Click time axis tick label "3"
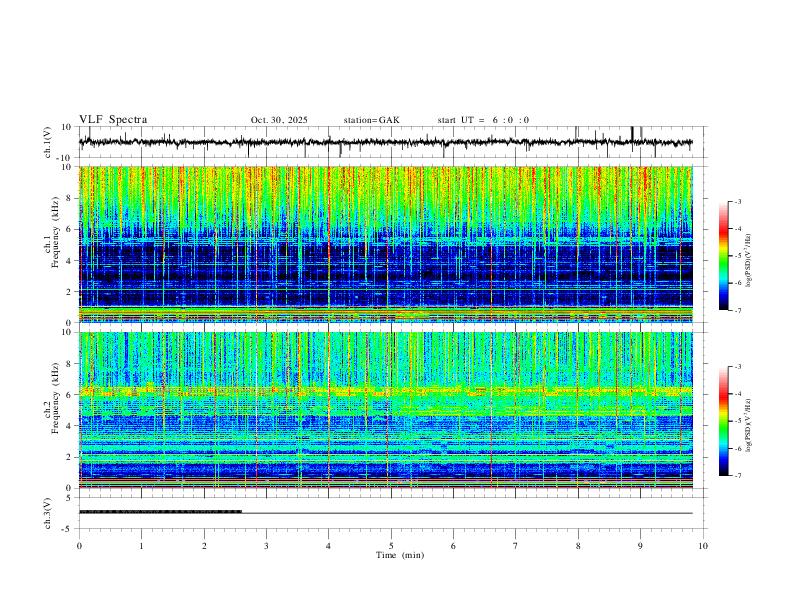 pyautogui.click(x=266, y=546)
